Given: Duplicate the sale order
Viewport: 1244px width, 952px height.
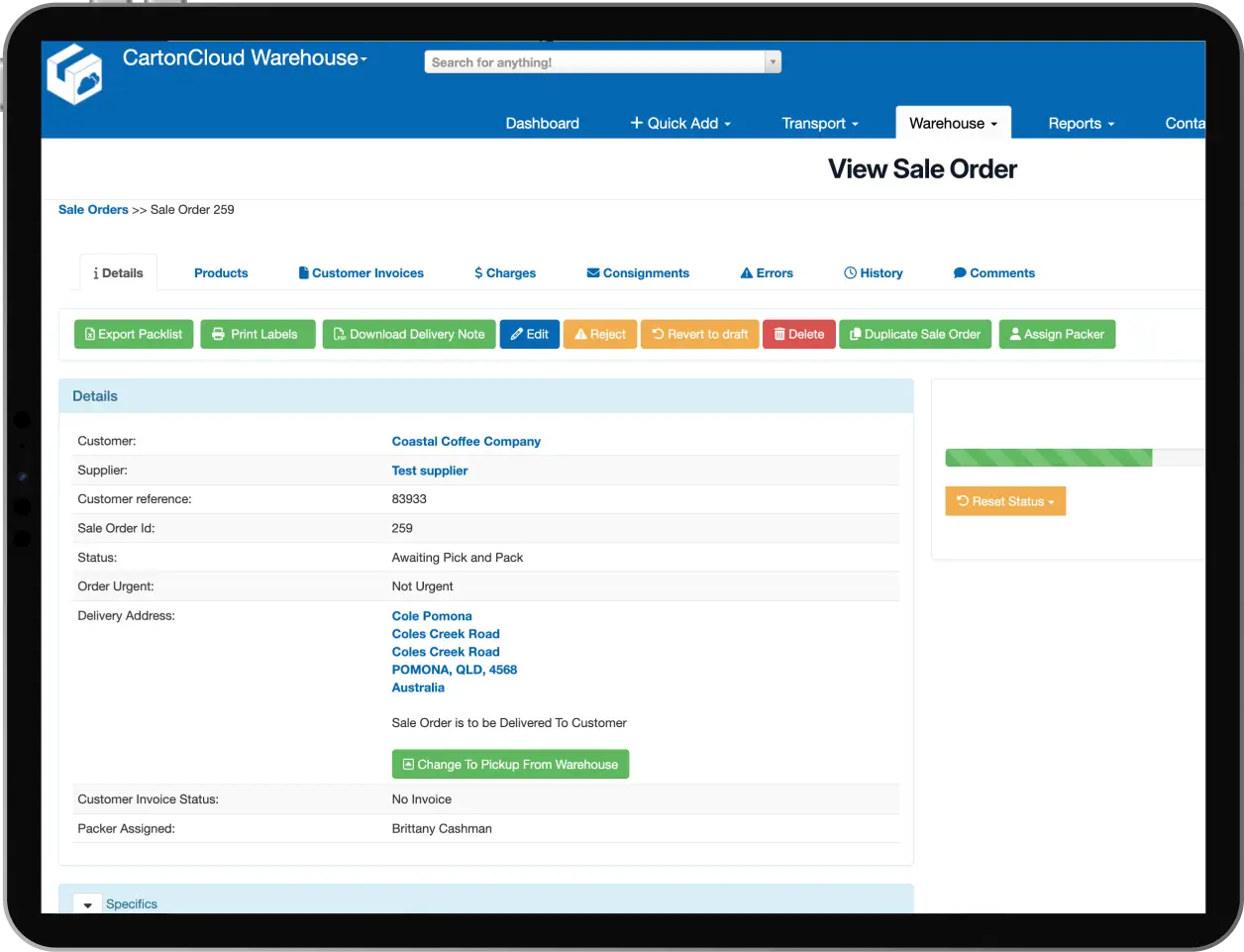Looking at the screenshot, I should [914, 334].
